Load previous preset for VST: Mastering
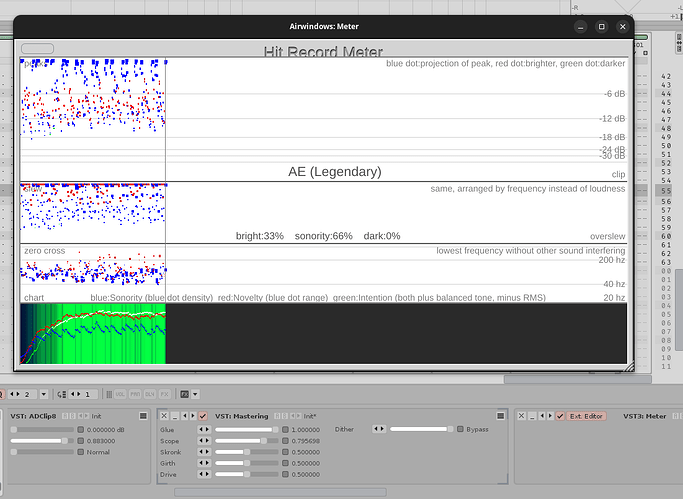This screenshot has width=683, height=499. [x=293, y=416]
